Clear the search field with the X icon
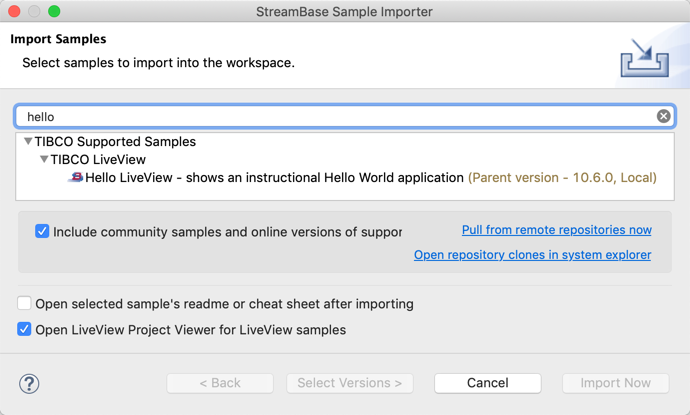 [x=664, y=117]
